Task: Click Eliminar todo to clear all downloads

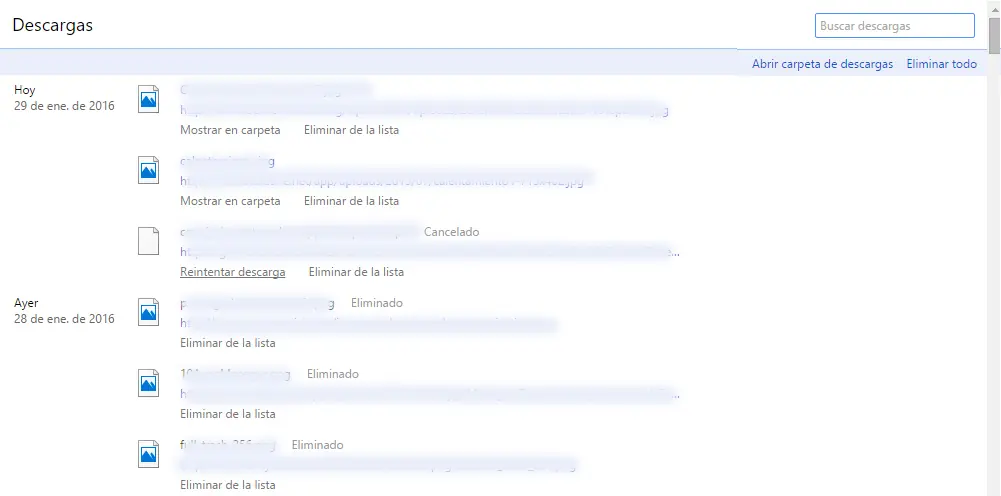Action: pyautogui.click(x=942, y=64)
